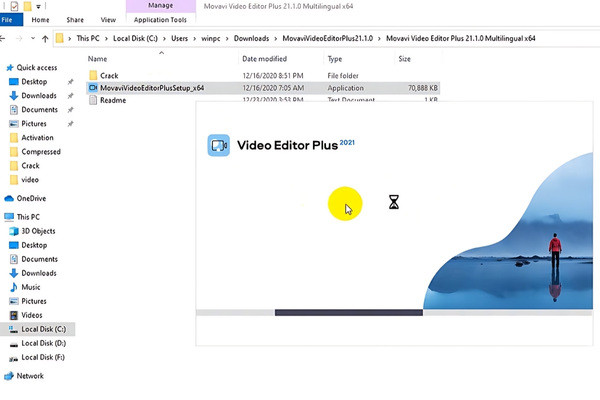Open the Crack folder in the sidebar

tap(30, 165)
